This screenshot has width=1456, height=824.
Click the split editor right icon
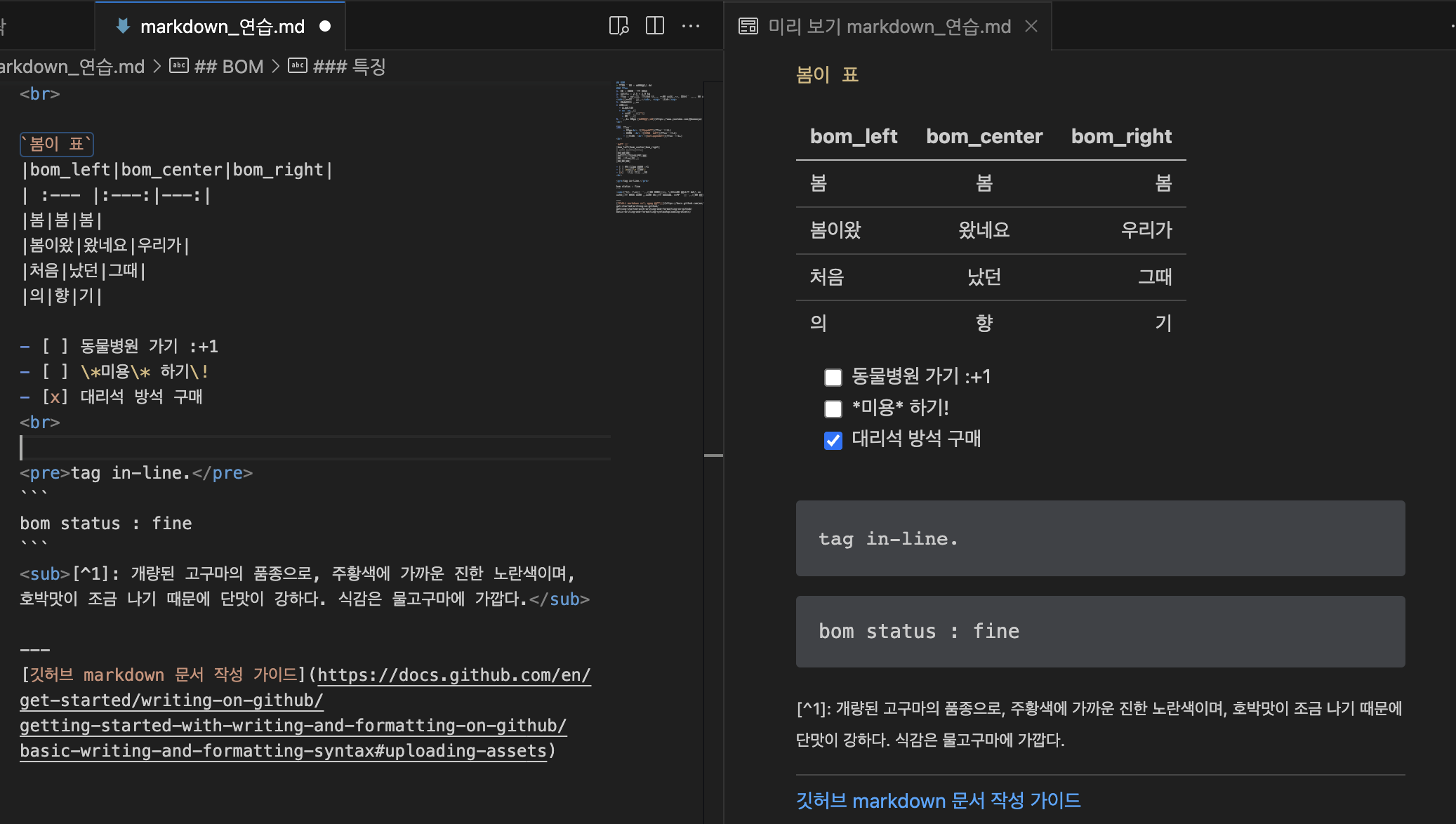point(654,26)
